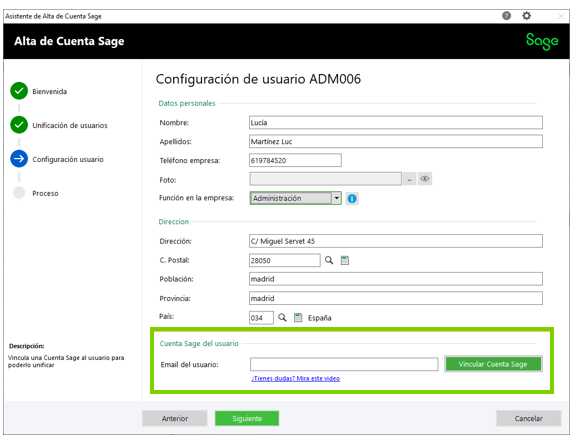Click the Cuenta Sage del usuario heading
575x439 pixels.
199,344
